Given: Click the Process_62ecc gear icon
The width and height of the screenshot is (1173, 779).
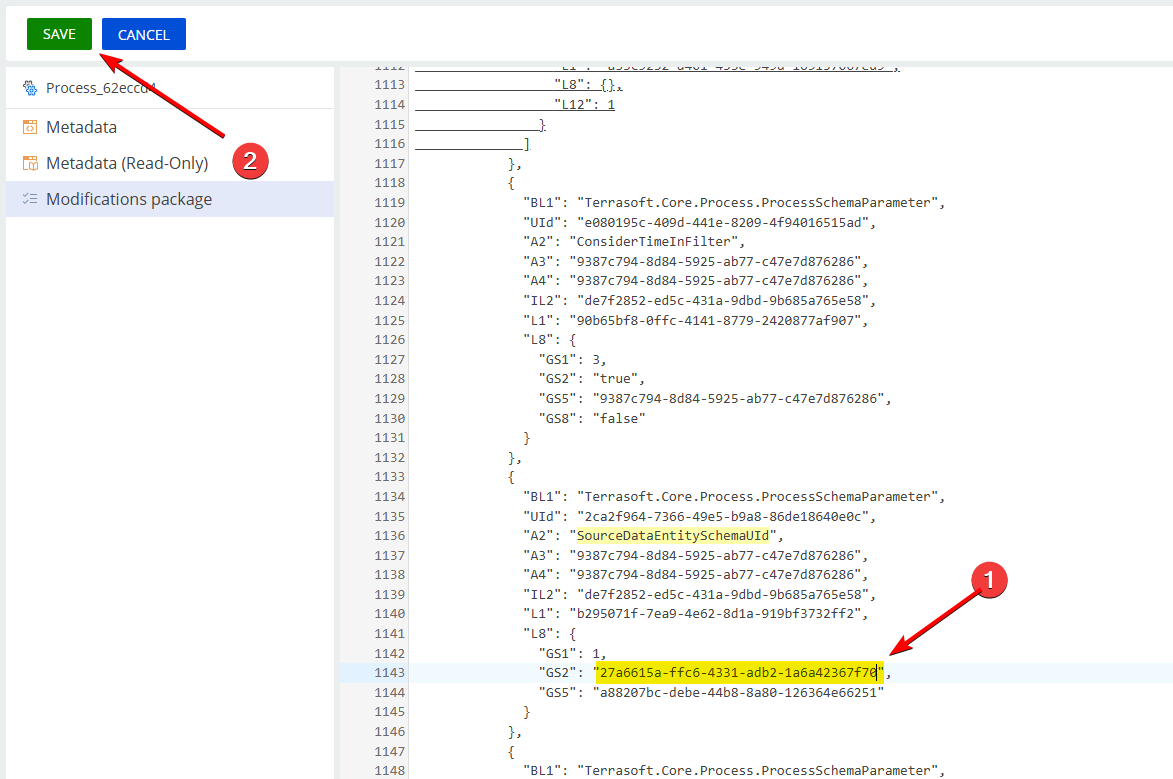Looking at the screenshot, I should pyautogui.click(x=30, y=88).
